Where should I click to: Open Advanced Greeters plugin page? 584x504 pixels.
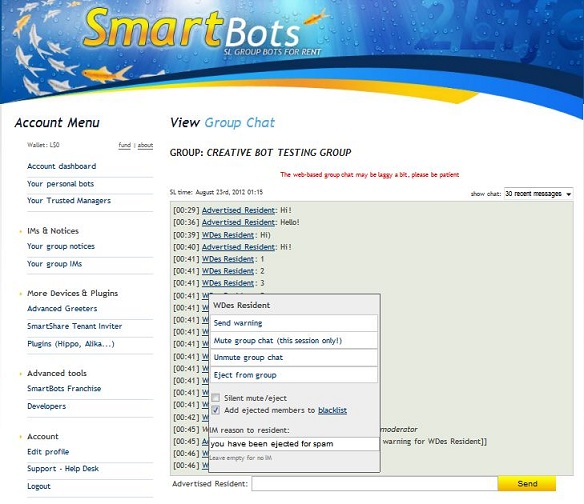(62, 308)
